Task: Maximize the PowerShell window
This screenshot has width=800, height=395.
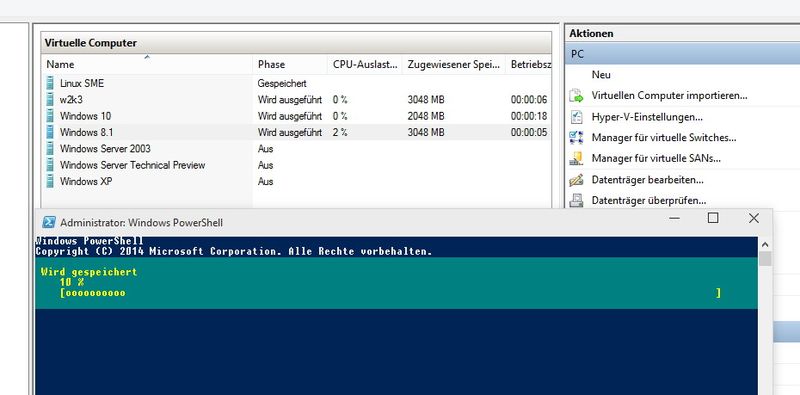Action: click(x=713, y=218)
